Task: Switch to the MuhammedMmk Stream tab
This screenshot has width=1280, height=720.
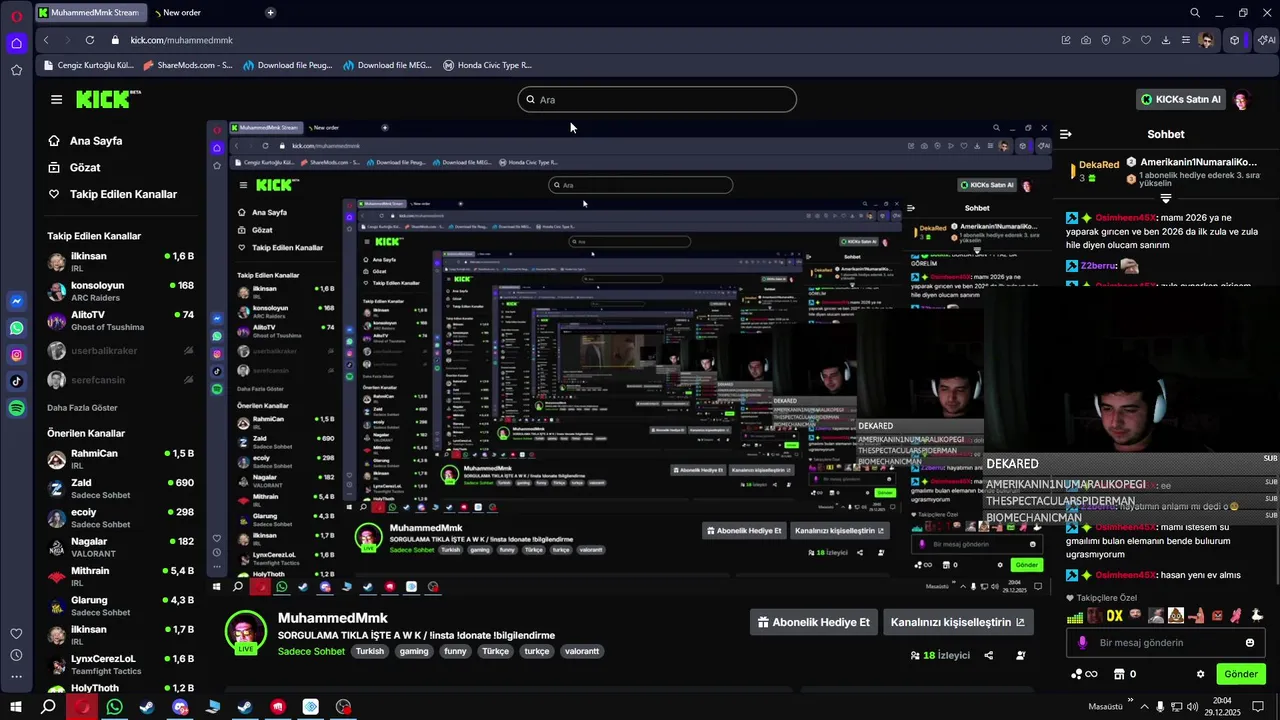Action: point(89,13)
